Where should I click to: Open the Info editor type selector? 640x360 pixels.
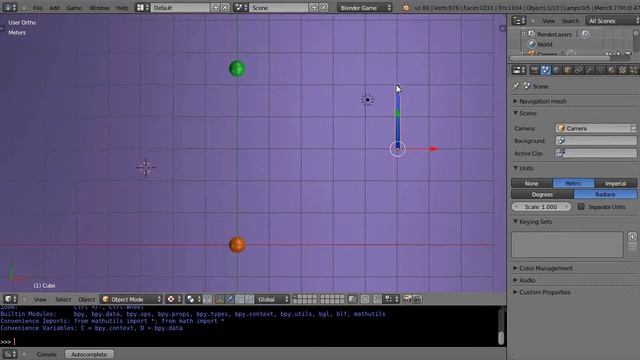point(10,7)
